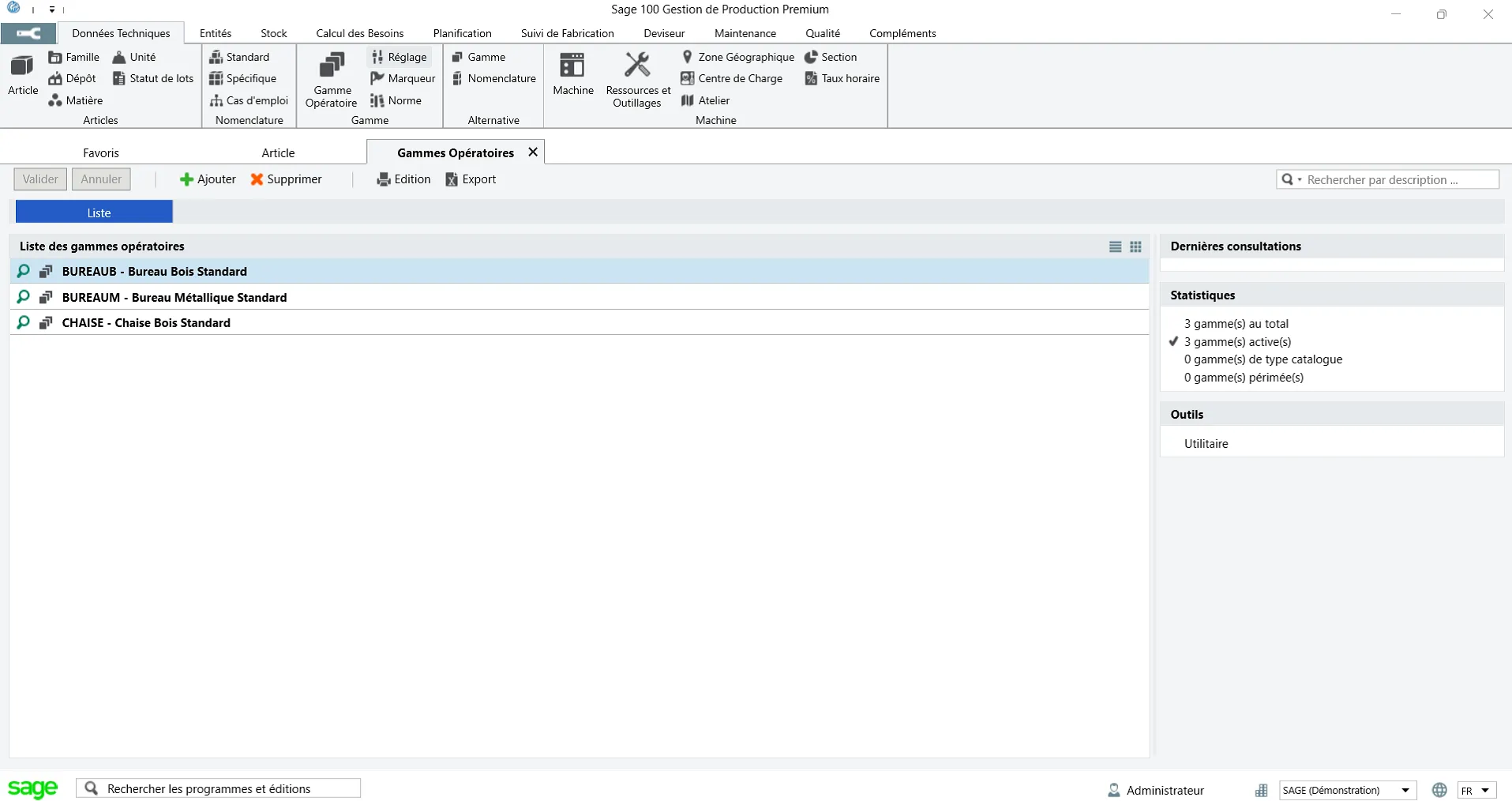This screenshot has height=801, width=1512.
Task: Click the Valider button
Action: [40, 179]
